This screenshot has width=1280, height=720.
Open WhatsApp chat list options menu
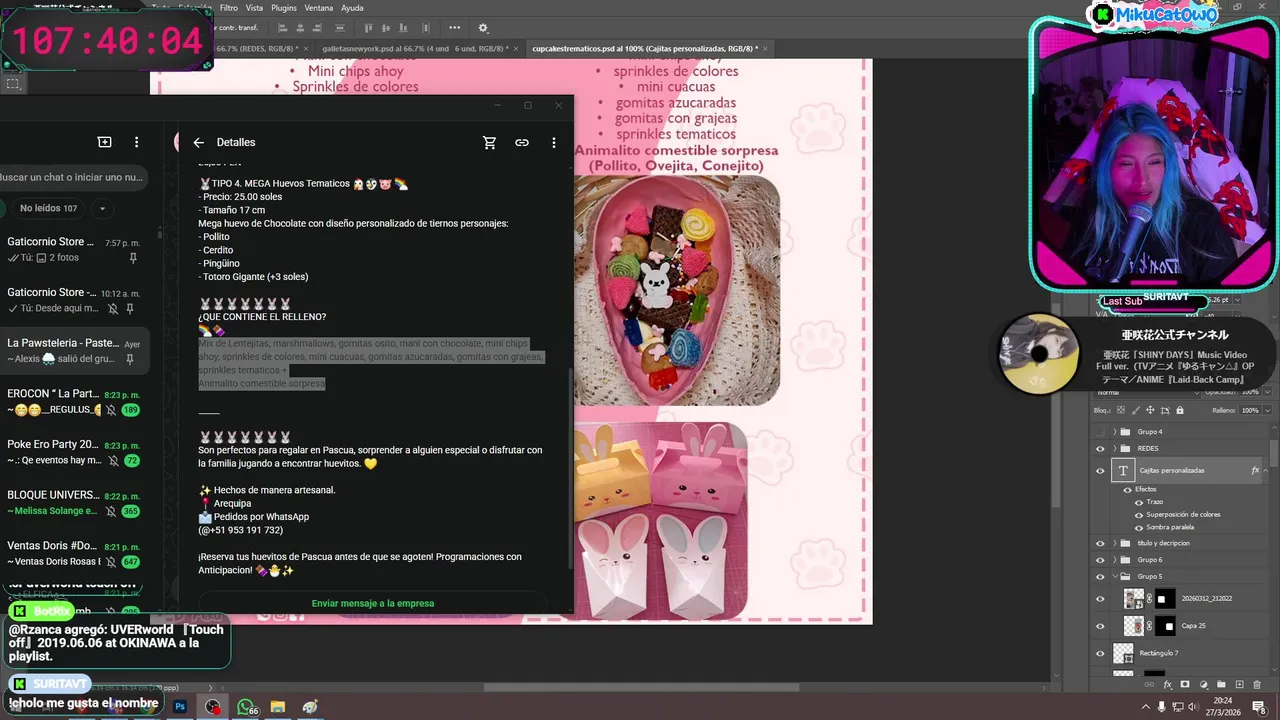(137, 142)
